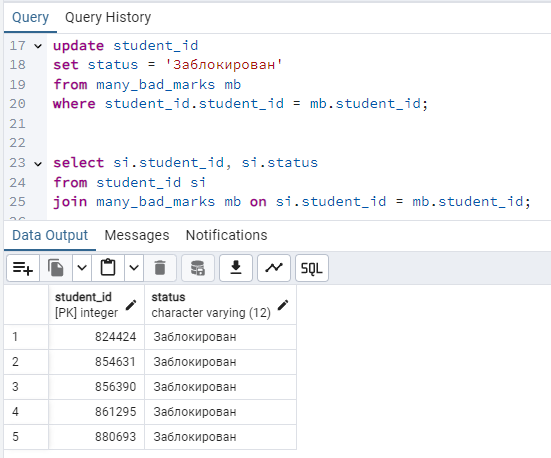Click the SQL button in data toolbar
This screenshot has width=551, height=458.
312,268
